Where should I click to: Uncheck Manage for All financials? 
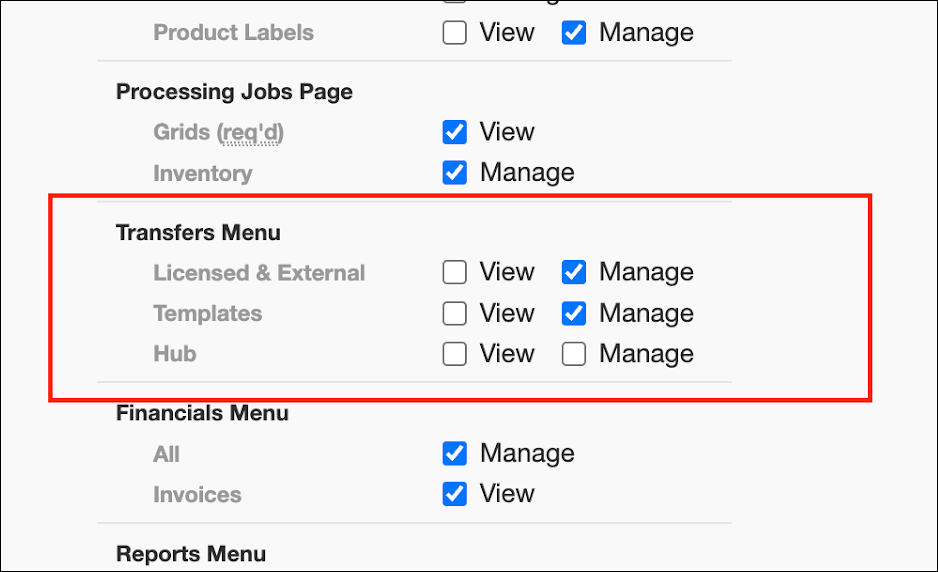click(x=455, y=454)
